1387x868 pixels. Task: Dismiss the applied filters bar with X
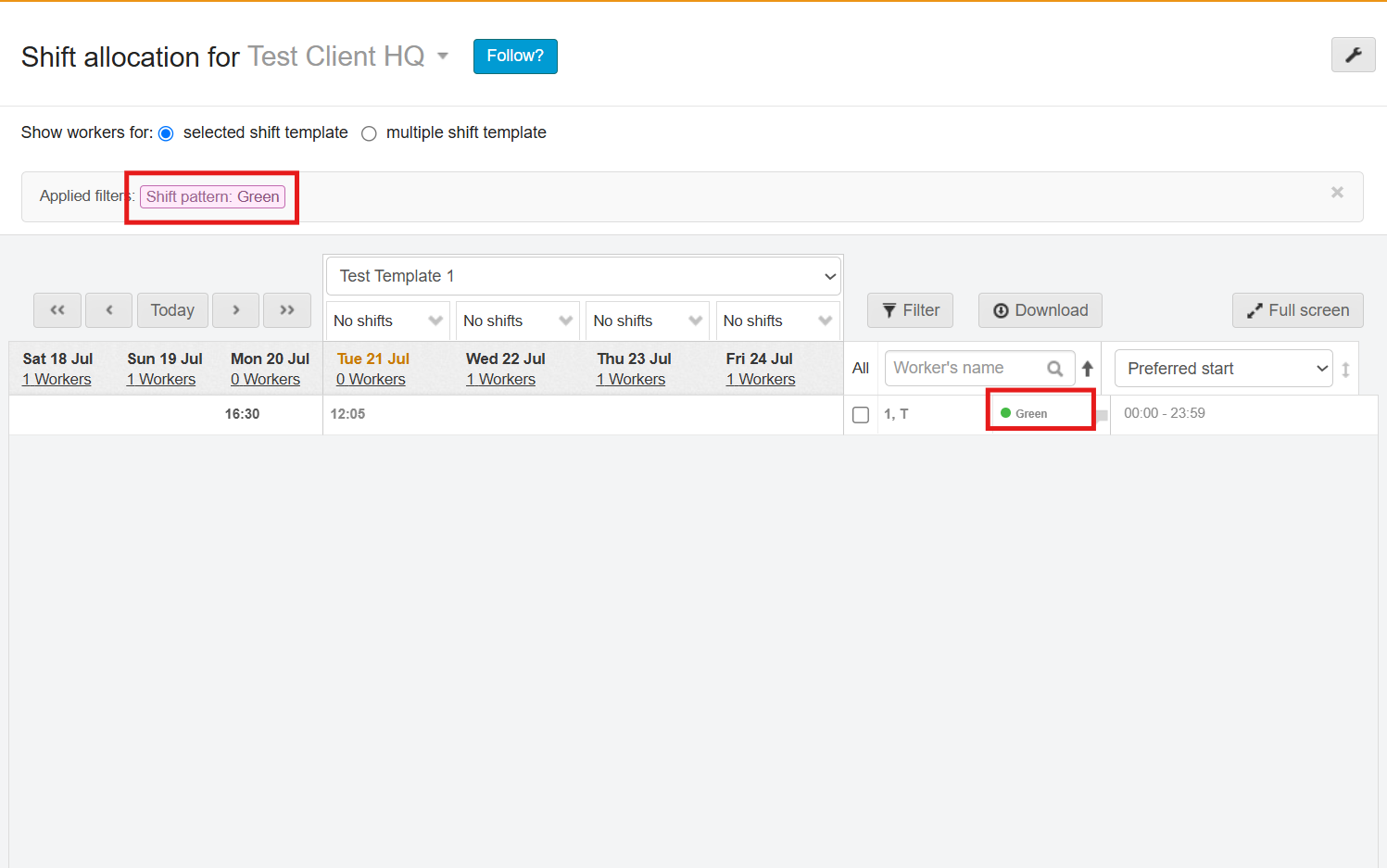(1337, 193)
